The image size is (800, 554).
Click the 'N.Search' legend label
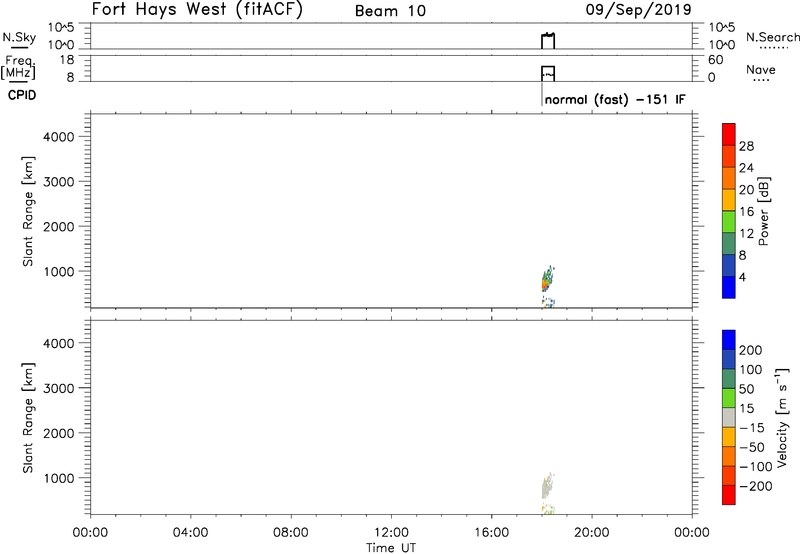pos(772,37)
